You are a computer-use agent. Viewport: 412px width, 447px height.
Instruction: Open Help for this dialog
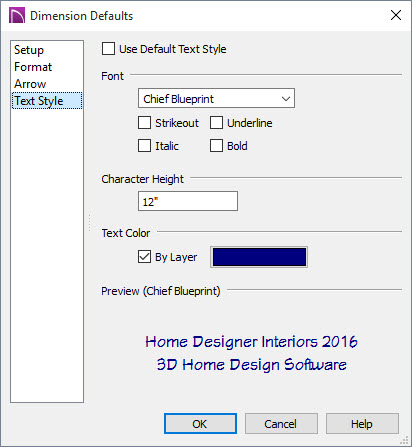(x=362, y=424)
